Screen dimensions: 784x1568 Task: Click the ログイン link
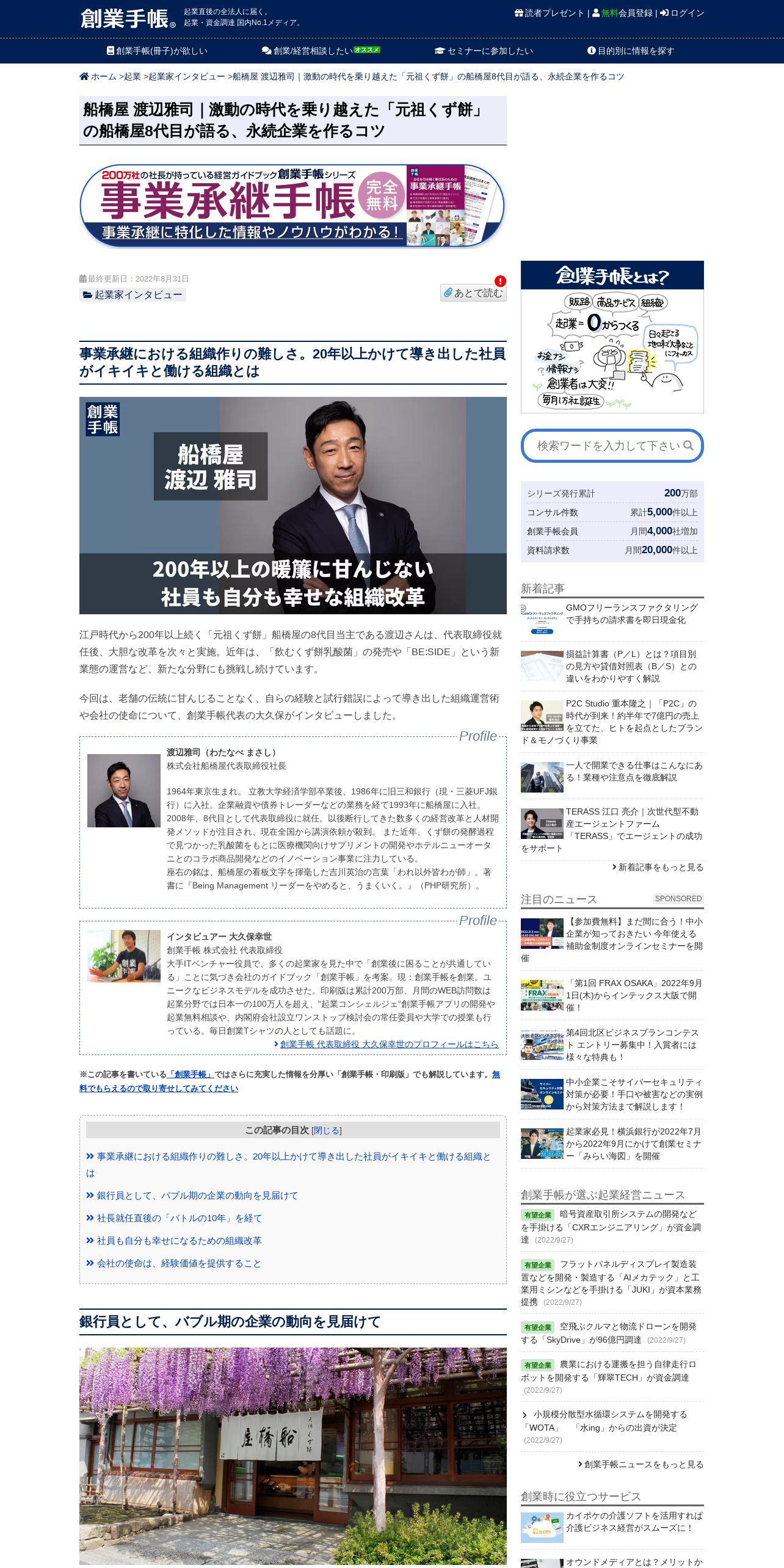pyautogui.click(x=682, y=13)
